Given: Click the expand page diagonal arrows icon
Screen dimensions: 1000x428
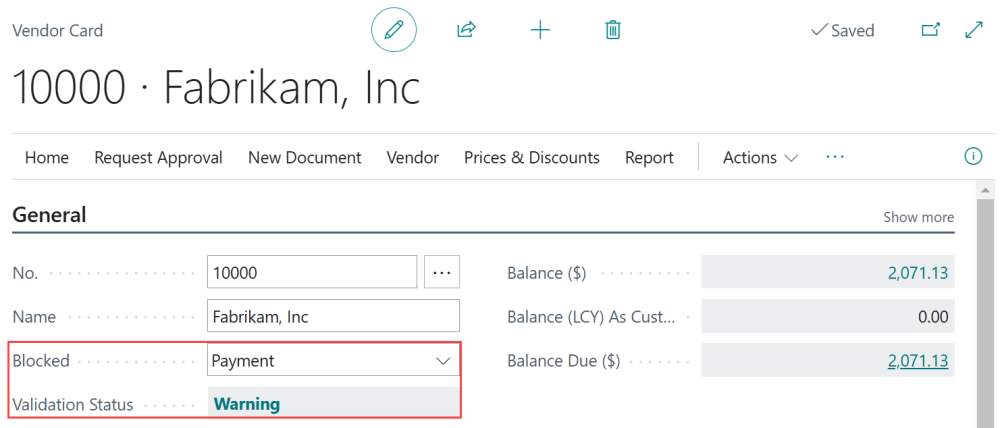Looking at the screenshot, I should 974,30.
